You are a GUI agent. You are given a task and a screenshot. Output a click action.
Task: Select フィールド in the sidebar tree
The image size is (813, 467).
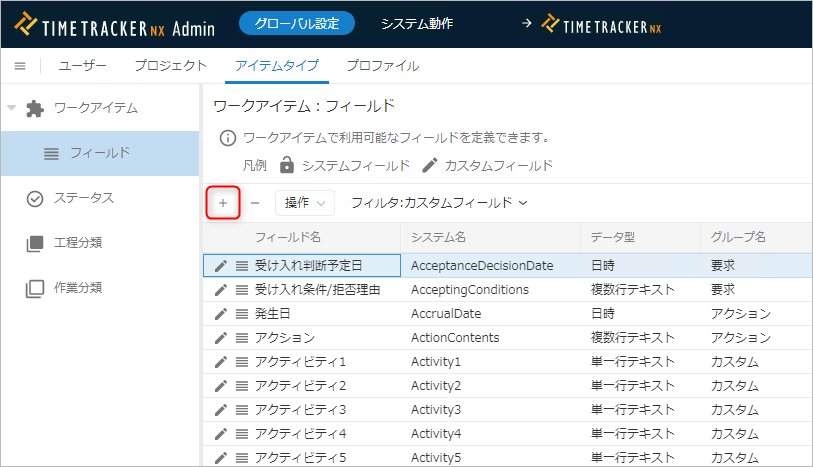100,153
